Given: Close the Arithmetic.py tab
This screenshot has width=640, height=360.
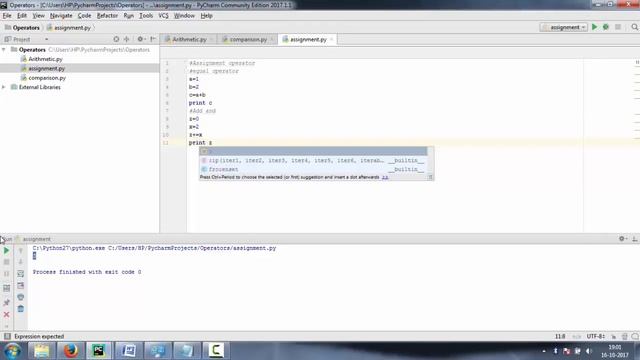Looking at the screenshot, I should point(212,40).
